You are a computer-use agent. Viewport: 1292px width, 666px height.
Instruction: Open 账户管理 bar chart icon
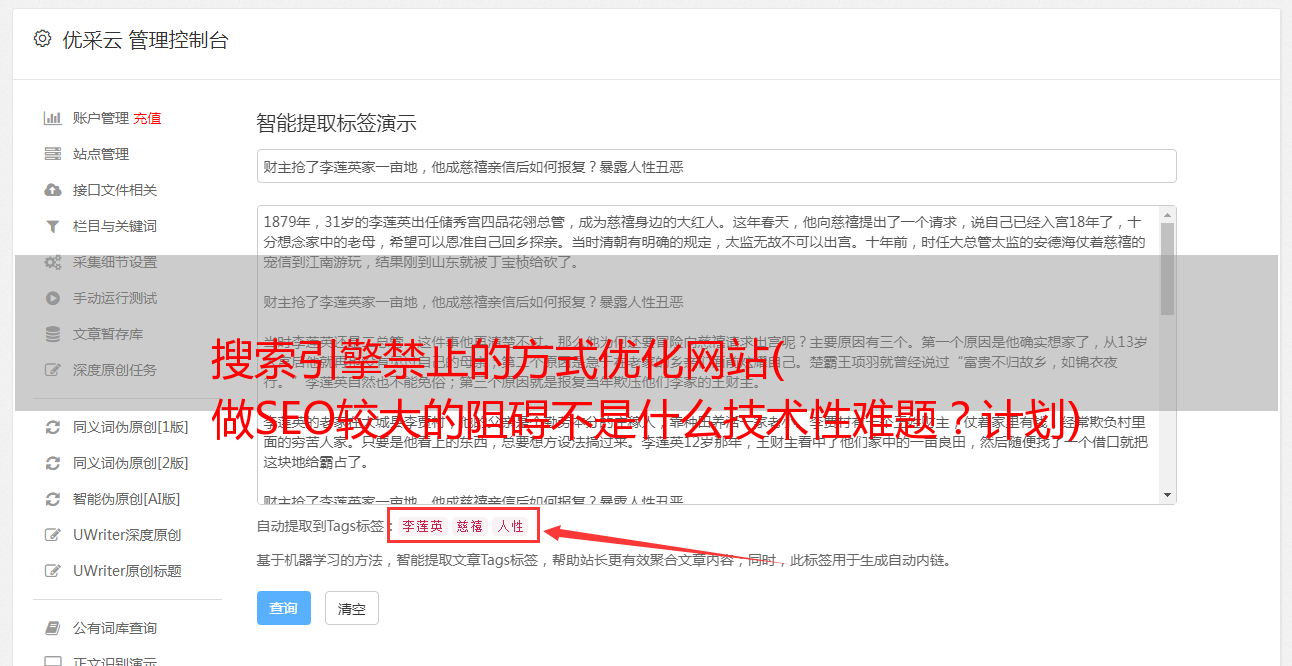click(x=53, y=118)
